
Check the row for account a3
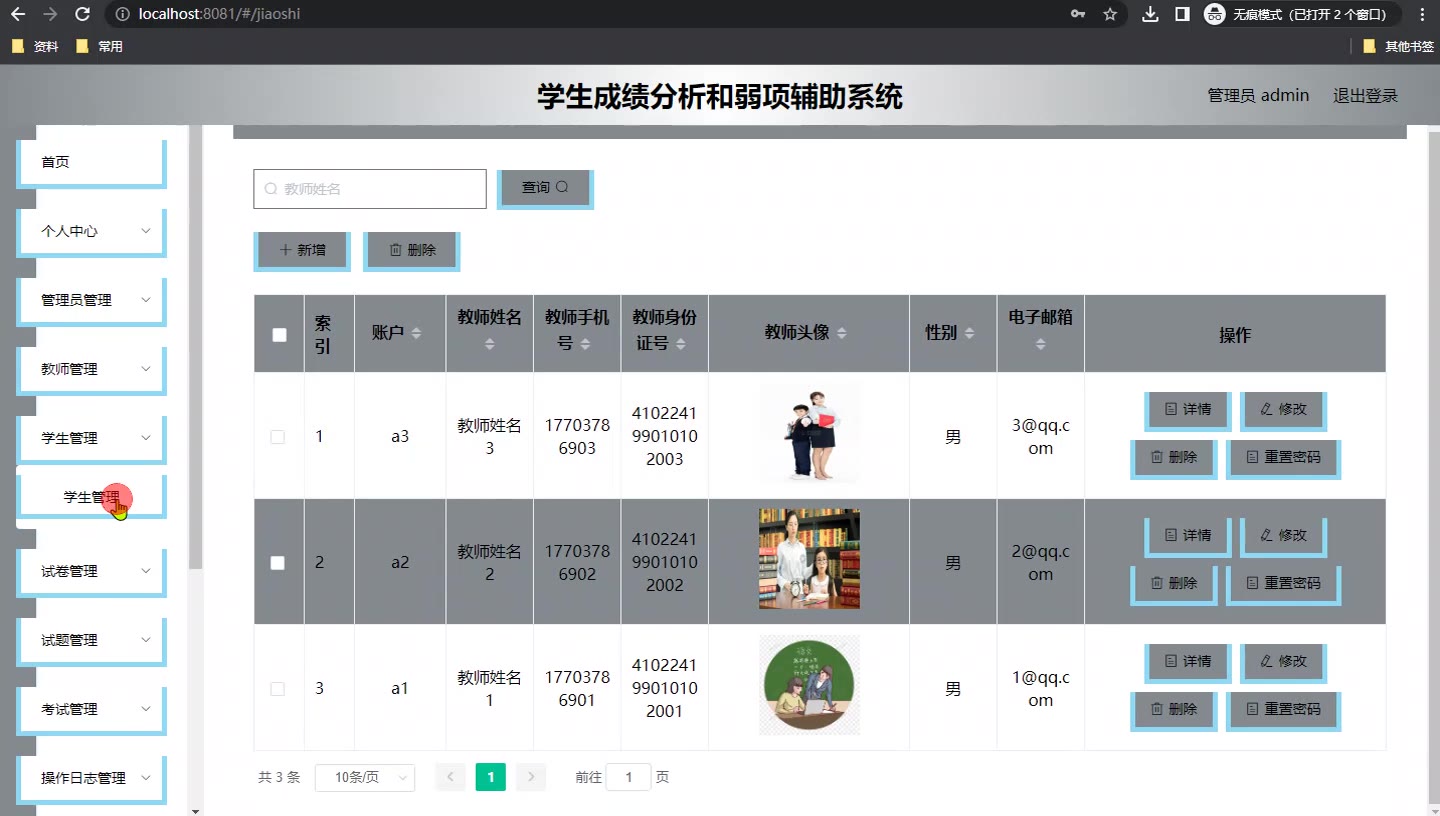(278, 437)
